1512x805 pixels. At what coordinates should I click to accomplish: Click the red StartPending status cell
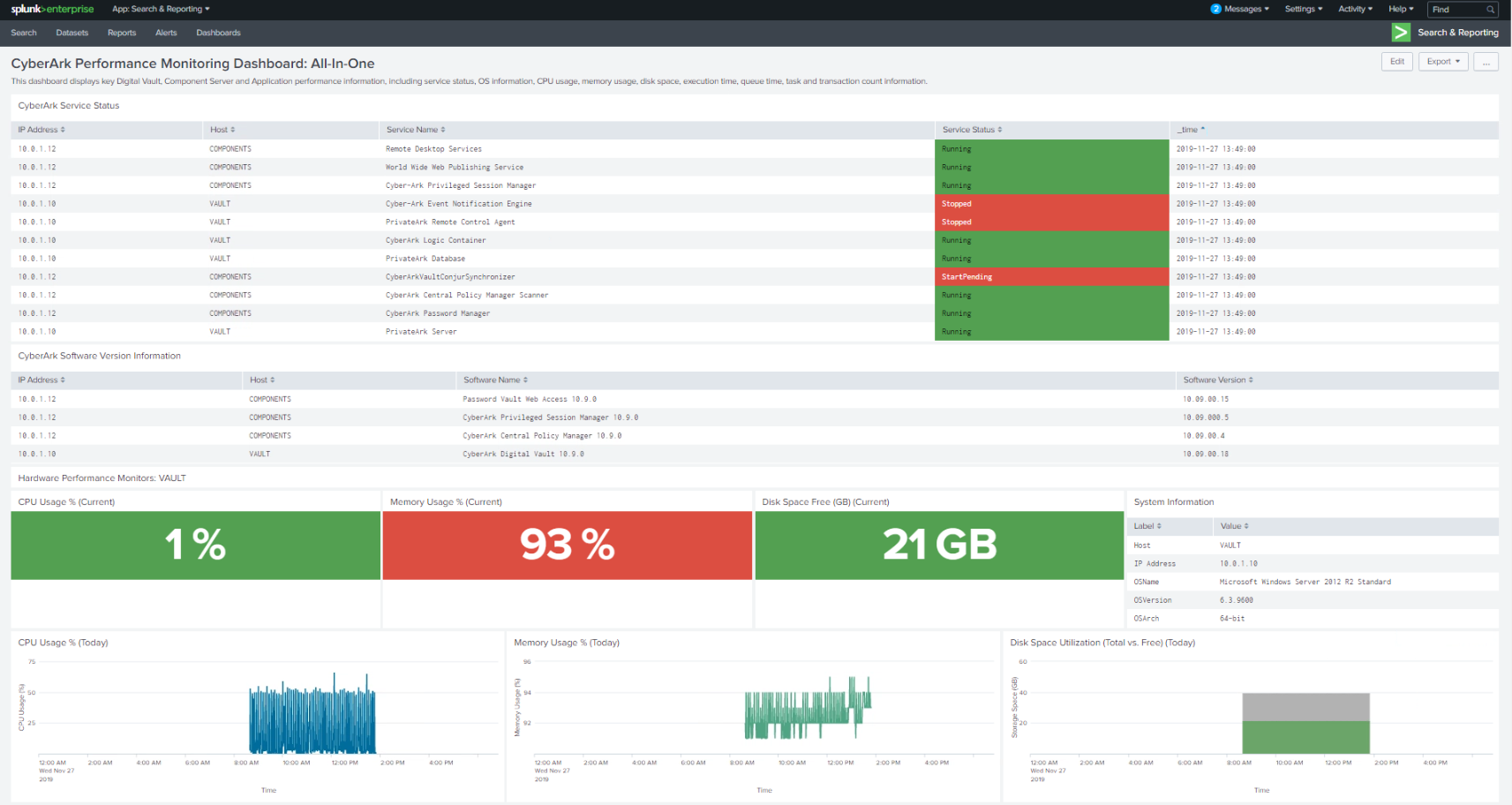tap(1051, 277)
